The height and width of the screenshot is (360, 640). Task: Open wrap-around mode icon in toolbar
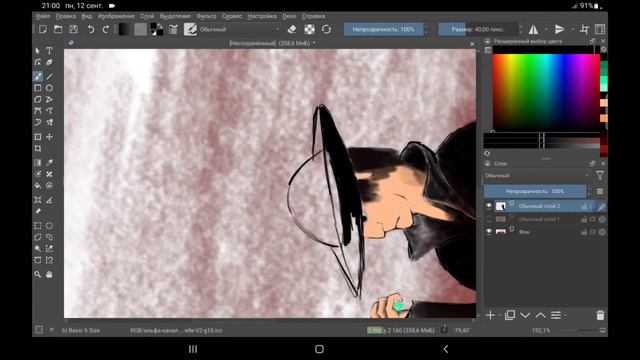coord(584,29)
